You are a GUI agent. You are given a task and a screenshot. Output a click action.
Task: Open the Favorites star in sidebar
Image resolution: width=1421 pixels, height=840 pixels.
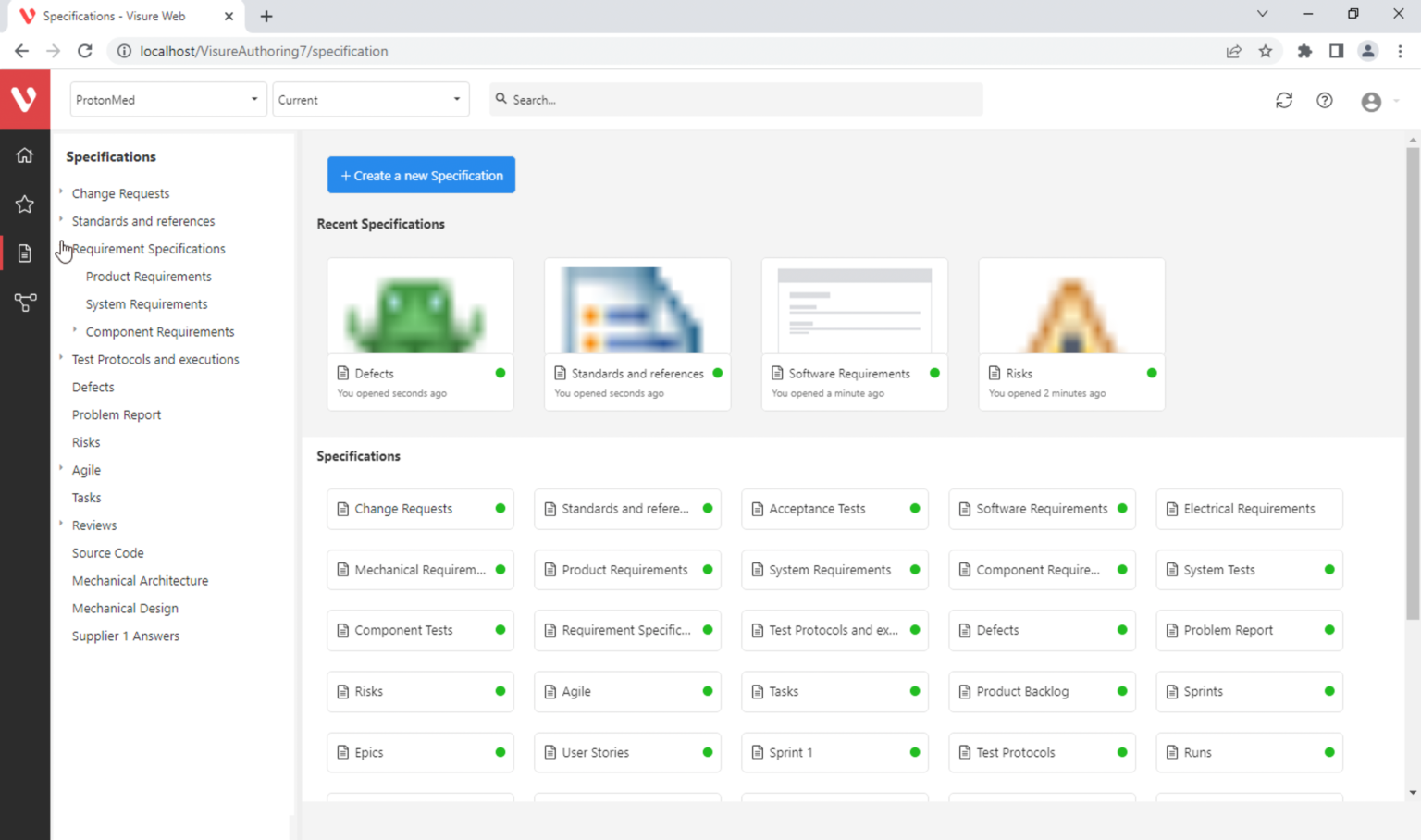(x=25, y=204)
